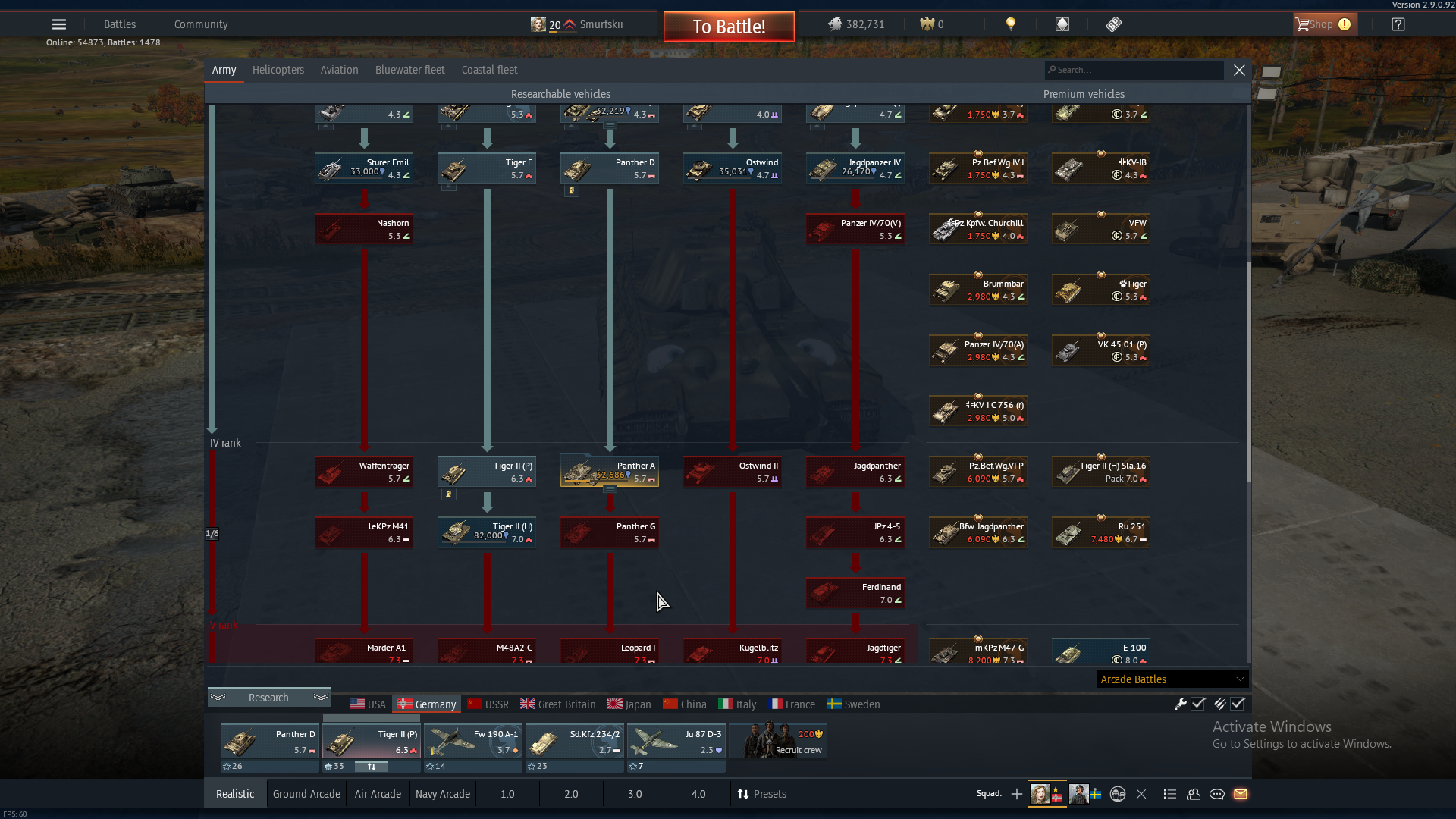1456x819 pixels.
Task: Select the USA nation tab
Action: pos(368,704)
